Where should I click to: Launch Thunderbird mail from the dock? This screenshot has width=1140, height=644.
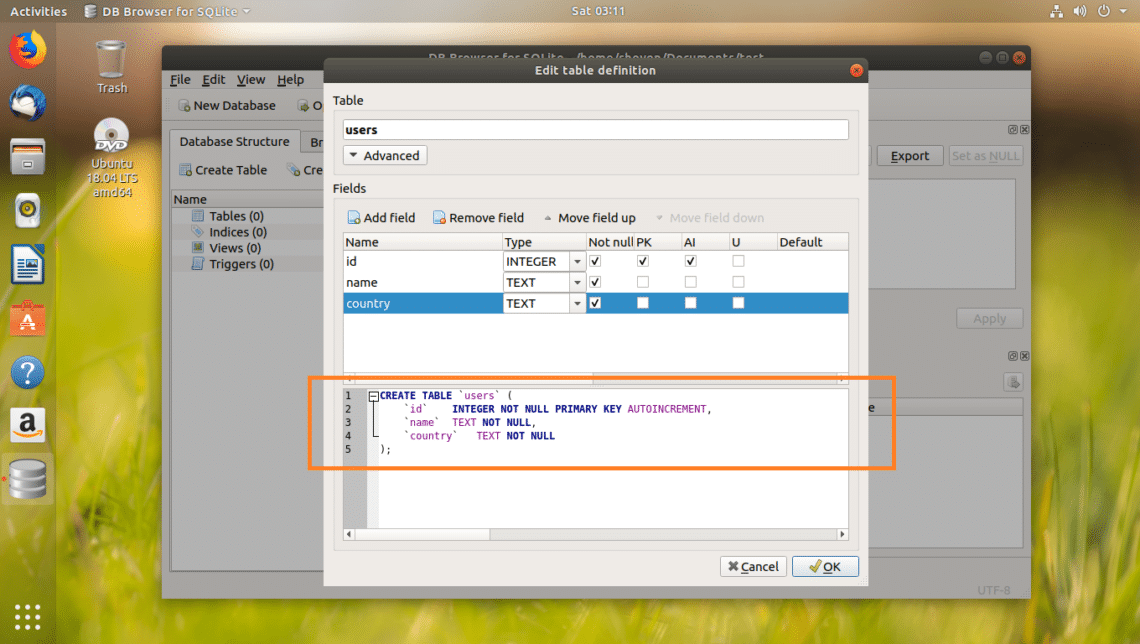28,103
